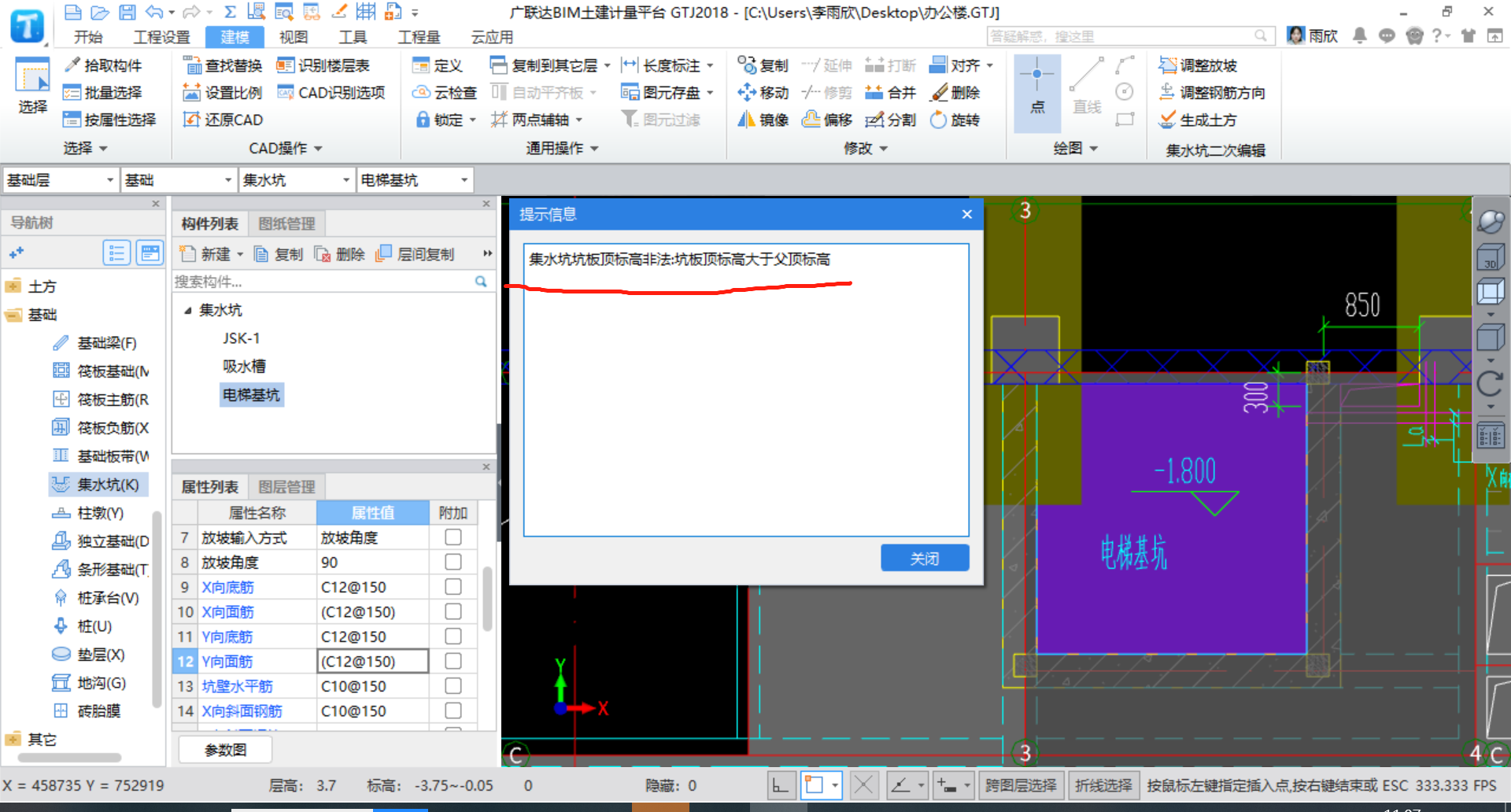Click 还原CAD restore tool
The width and height of the screenshot is (1511, 812).
[224, 120]
